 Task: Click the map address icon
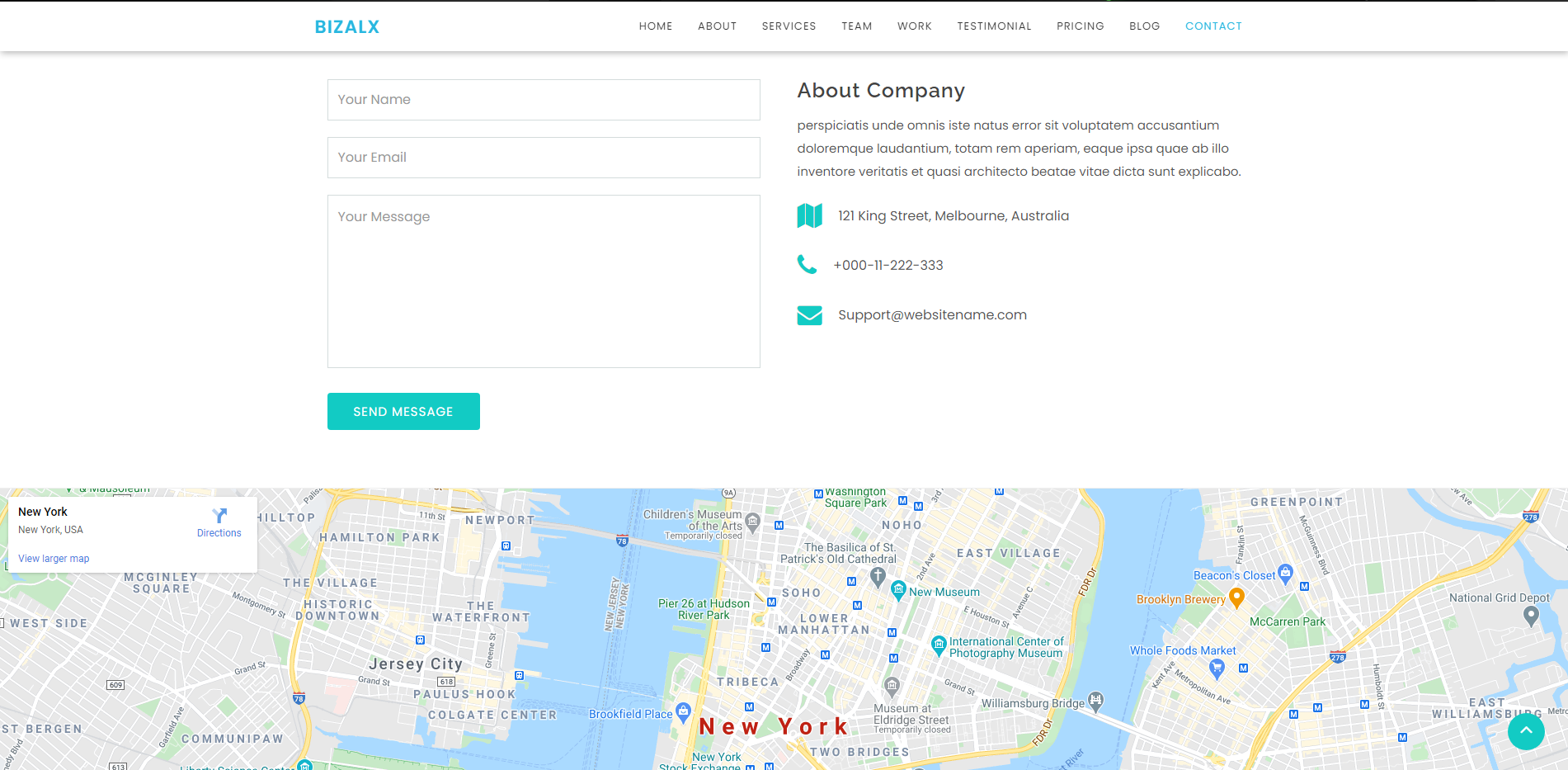(x=809, y=215)
